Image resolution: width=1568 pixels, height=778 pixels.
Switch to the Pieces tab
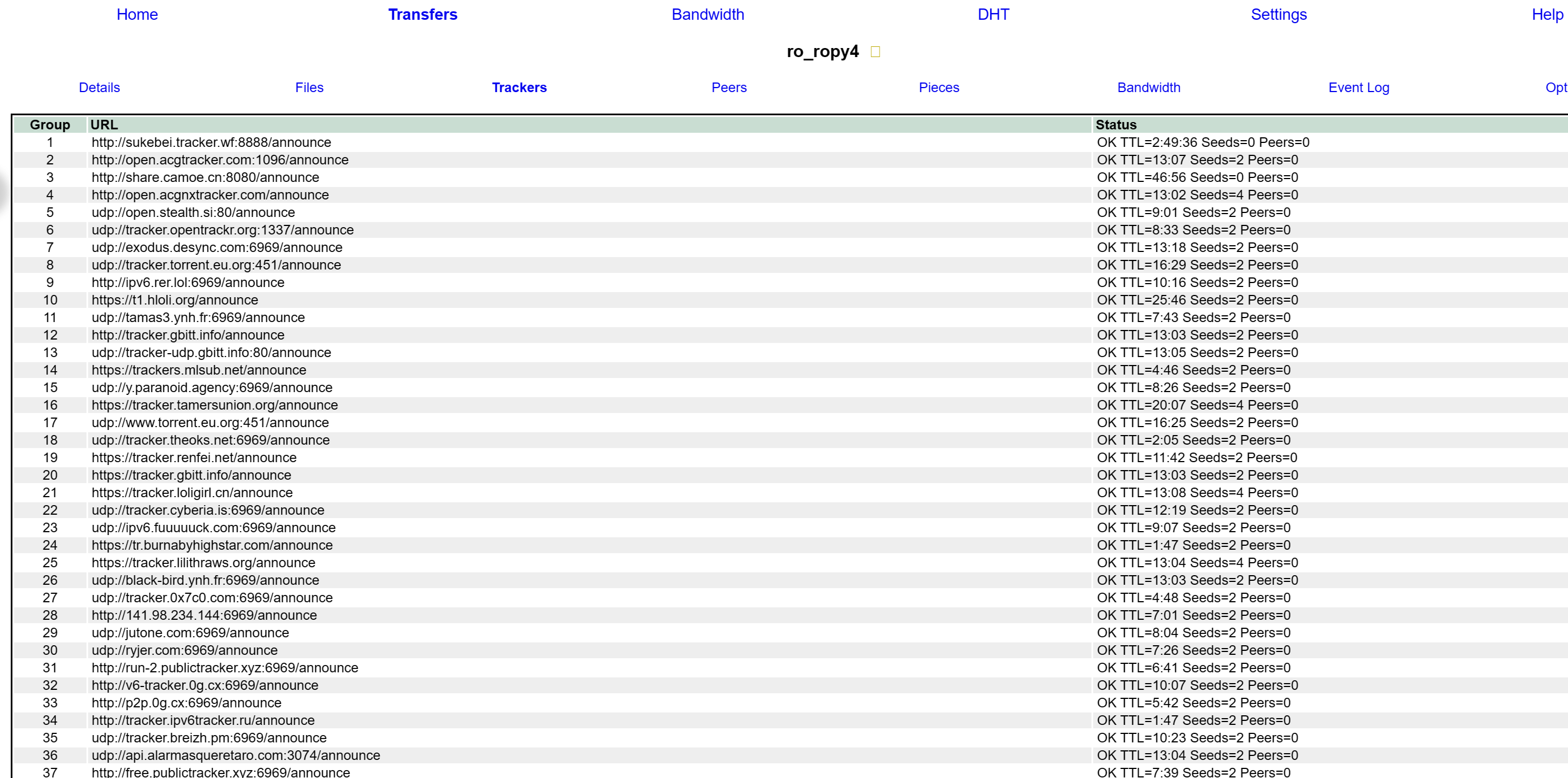[939, 88]
